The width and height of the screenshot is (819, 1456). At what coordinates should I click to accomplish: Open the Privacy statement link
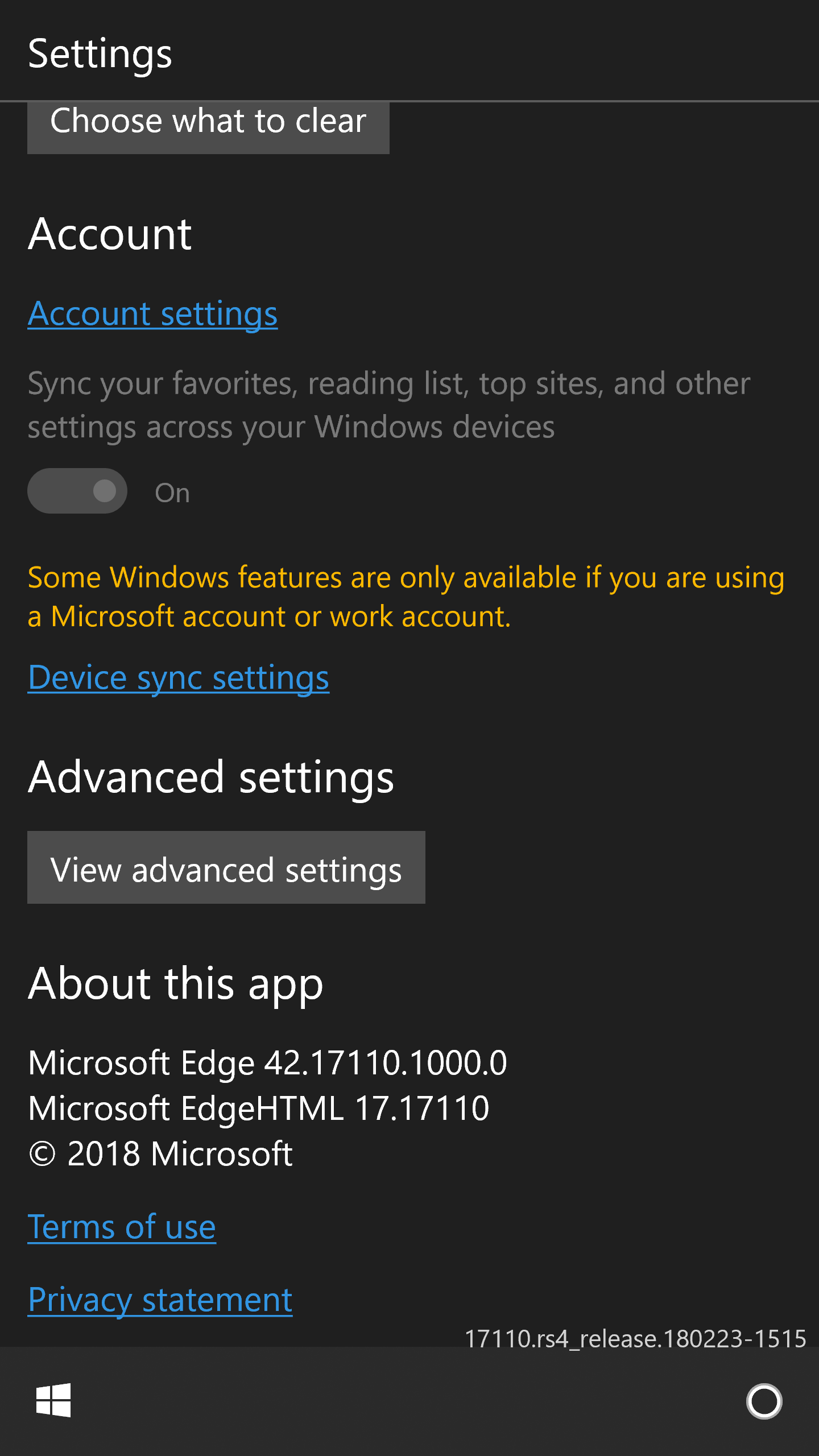[x=160, y=1300]
